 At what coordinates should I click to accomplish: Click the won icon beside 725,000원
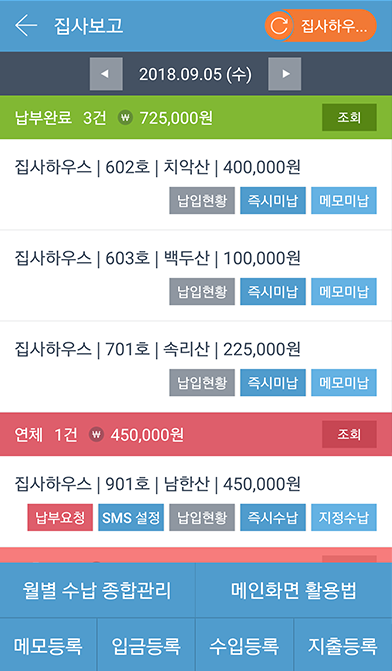pos(125,117)
